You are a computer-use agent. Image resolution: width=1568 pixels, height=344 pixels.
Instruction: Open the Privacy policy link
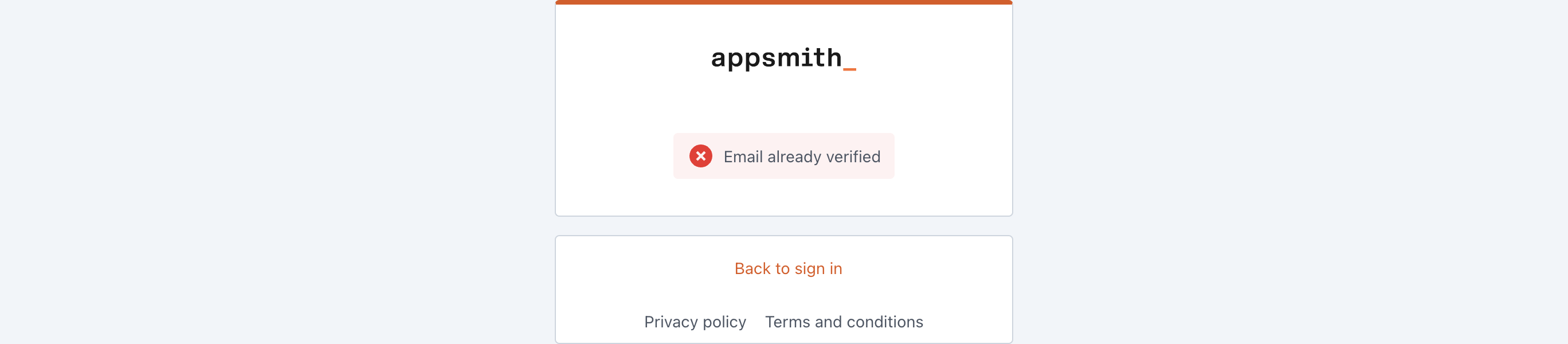tap(695, 322)
